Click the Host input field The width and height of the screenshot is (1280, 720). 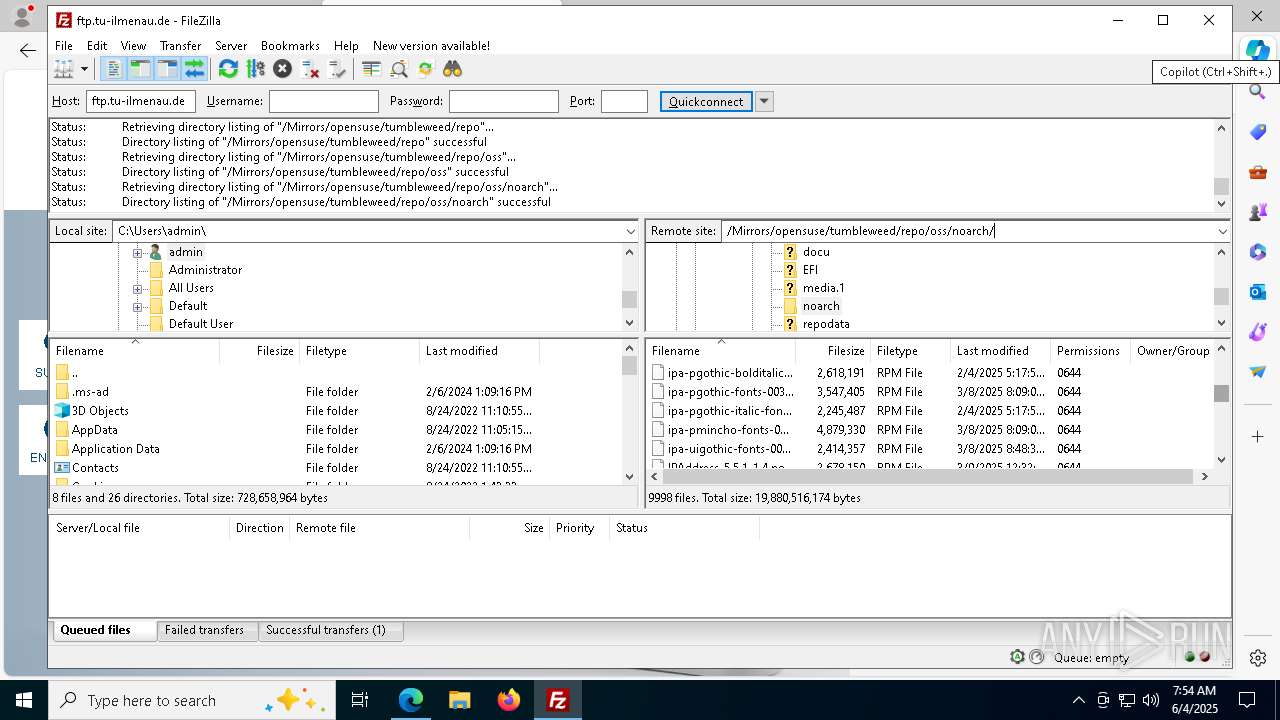point(141,101)
